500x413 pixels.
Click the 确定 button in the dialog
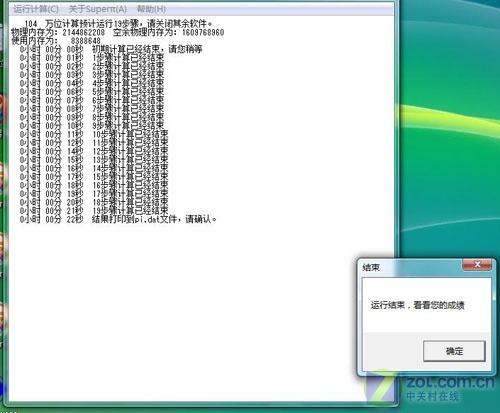pyautogui.click(x=454, y=351)
